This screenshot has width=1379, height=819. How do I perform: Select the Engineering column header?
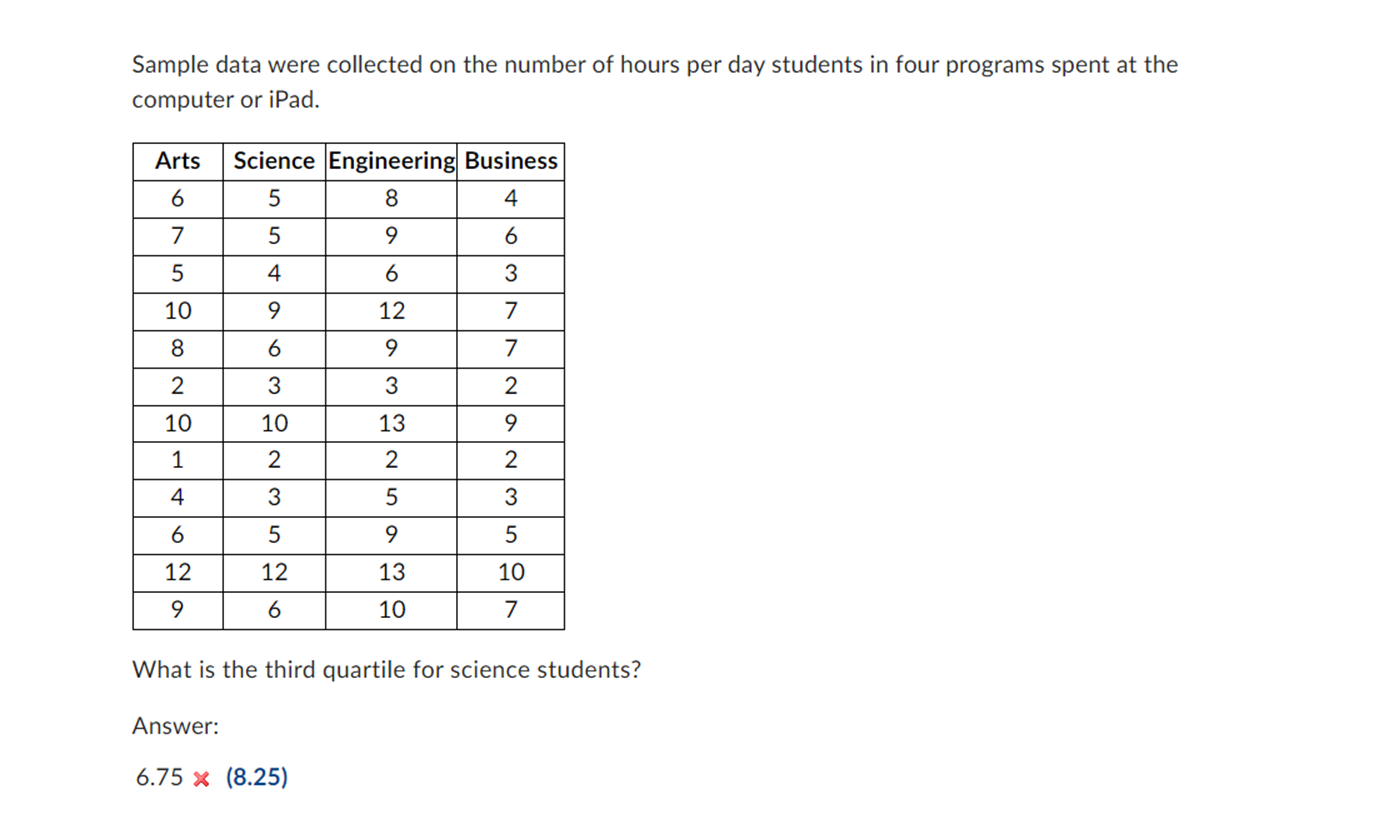coord(391,161)
